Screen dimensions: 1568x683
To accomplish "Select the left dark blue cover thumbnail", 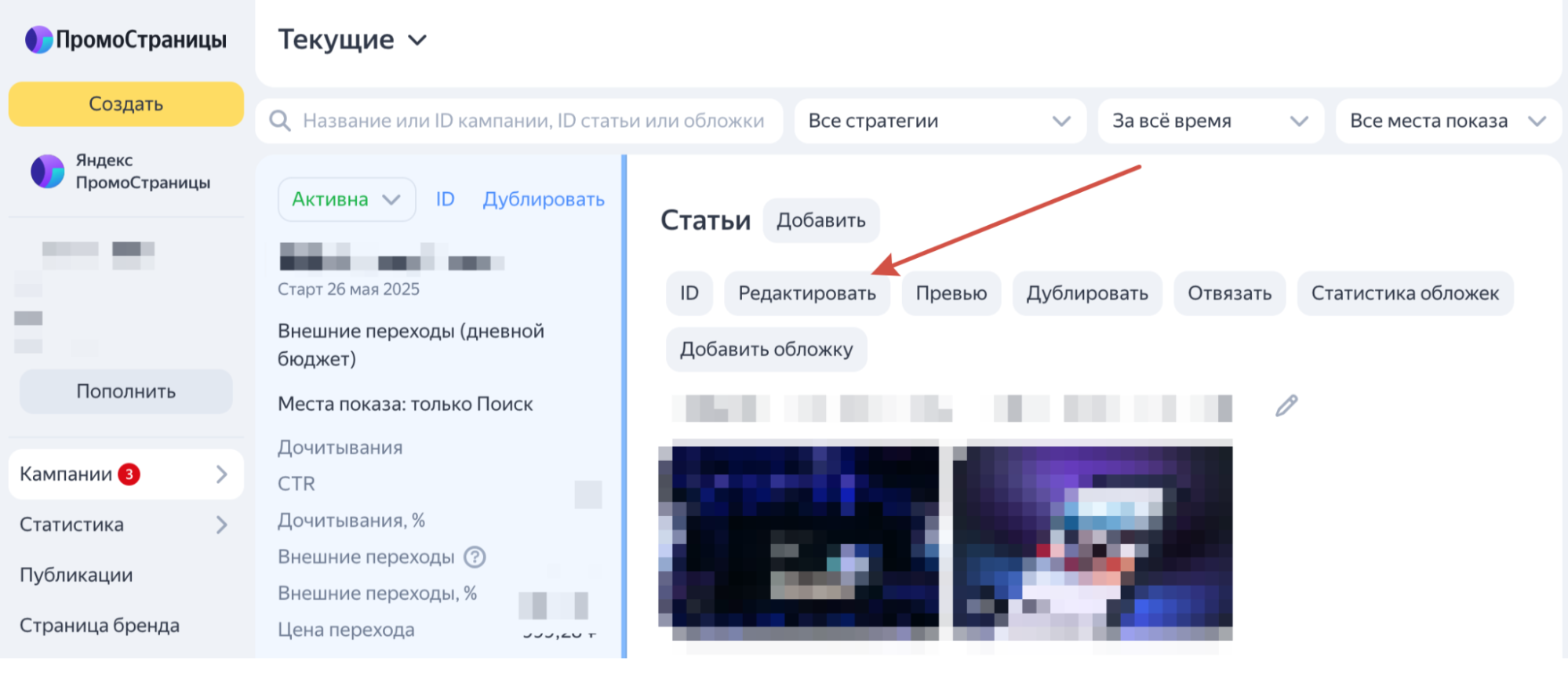I will (x=799, y=541).
